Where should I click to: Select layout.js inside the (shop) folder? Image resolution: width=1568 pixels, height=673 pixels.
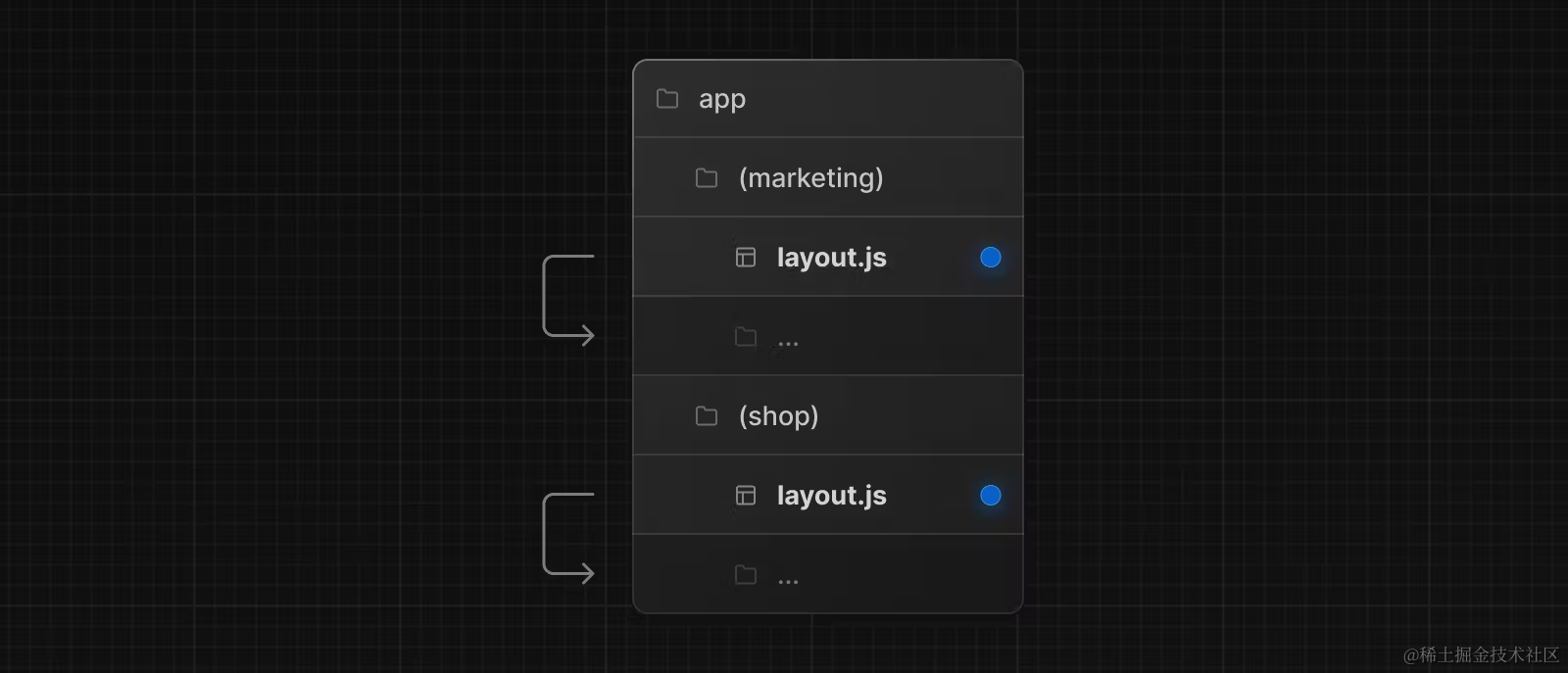click(831, 496)
